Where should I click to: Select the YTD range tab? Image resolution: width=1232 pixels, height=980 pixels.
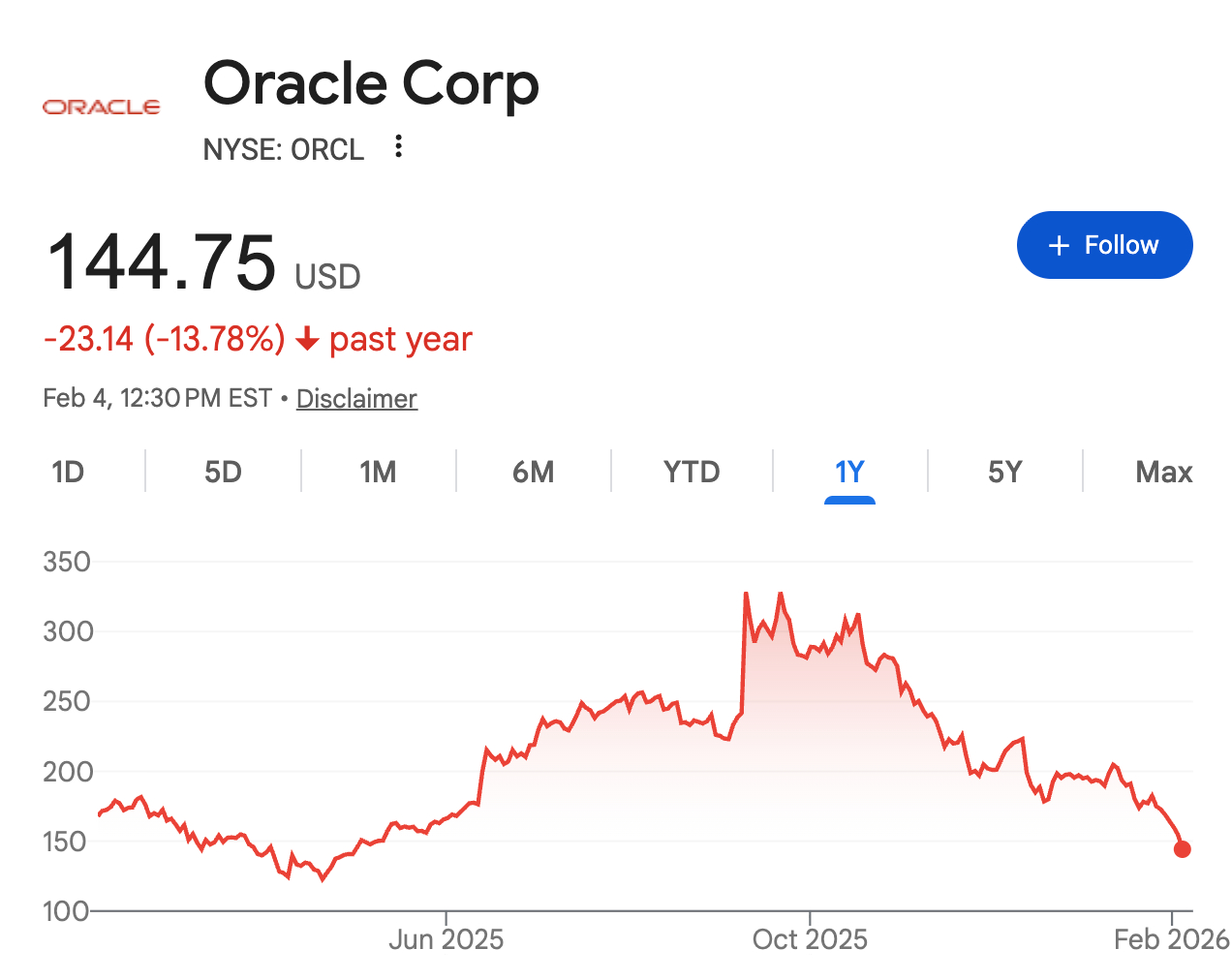(692, 472)
